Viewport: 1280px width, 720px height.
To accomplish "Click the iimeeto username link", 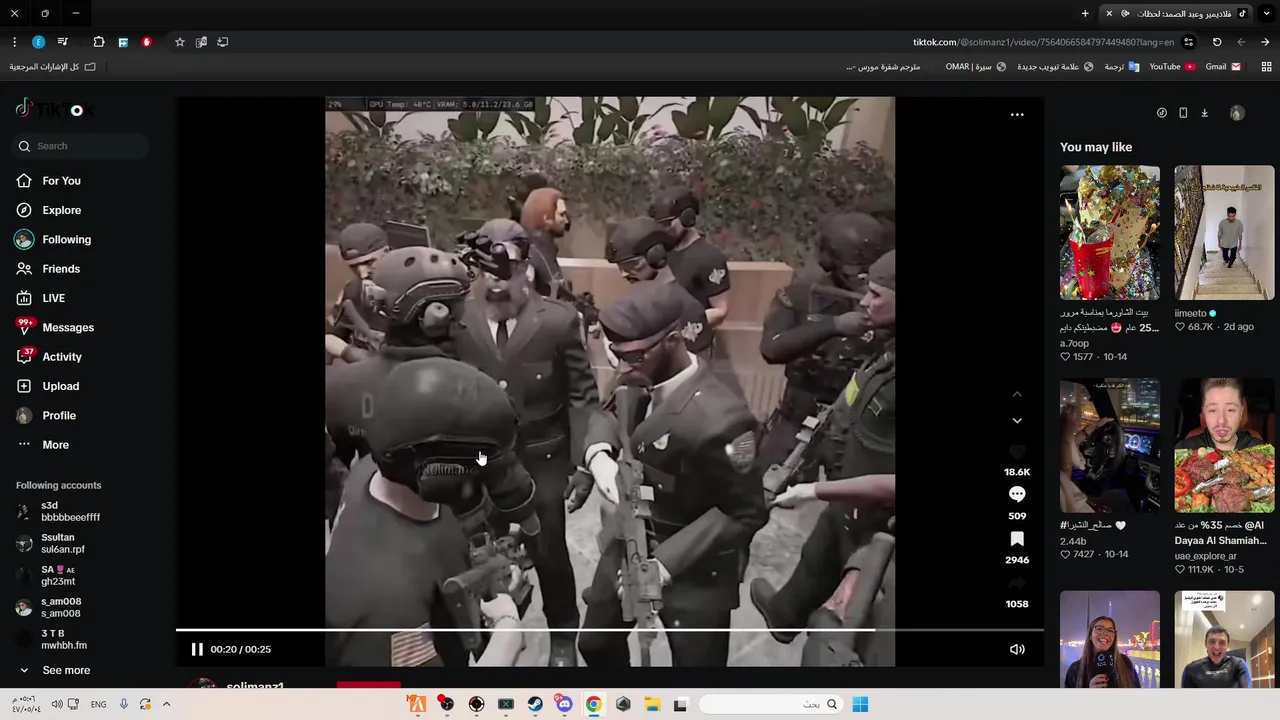I will click(x=1191, y=313).
